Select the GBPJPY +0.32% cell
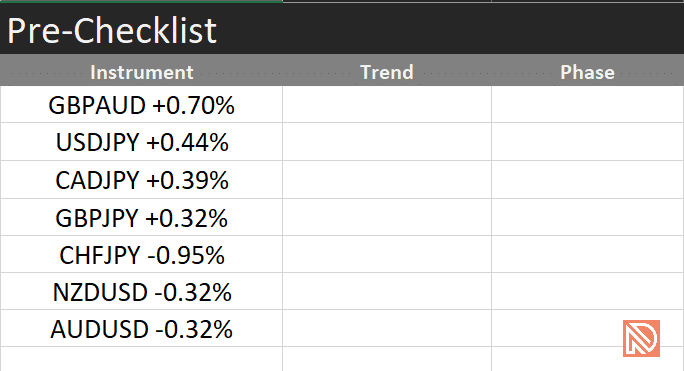The image size is (684, 371). tap(141, 217)
